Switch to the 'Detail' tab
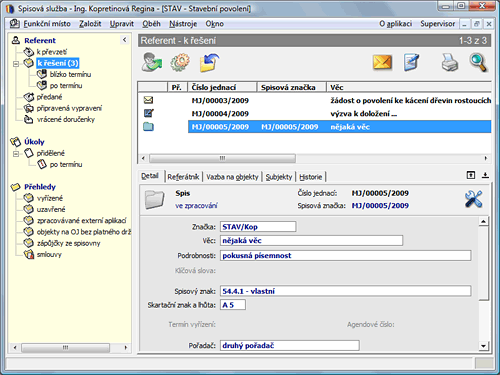Screen dimensions: 500x375 pyautogui.click(x=150, y=176)
